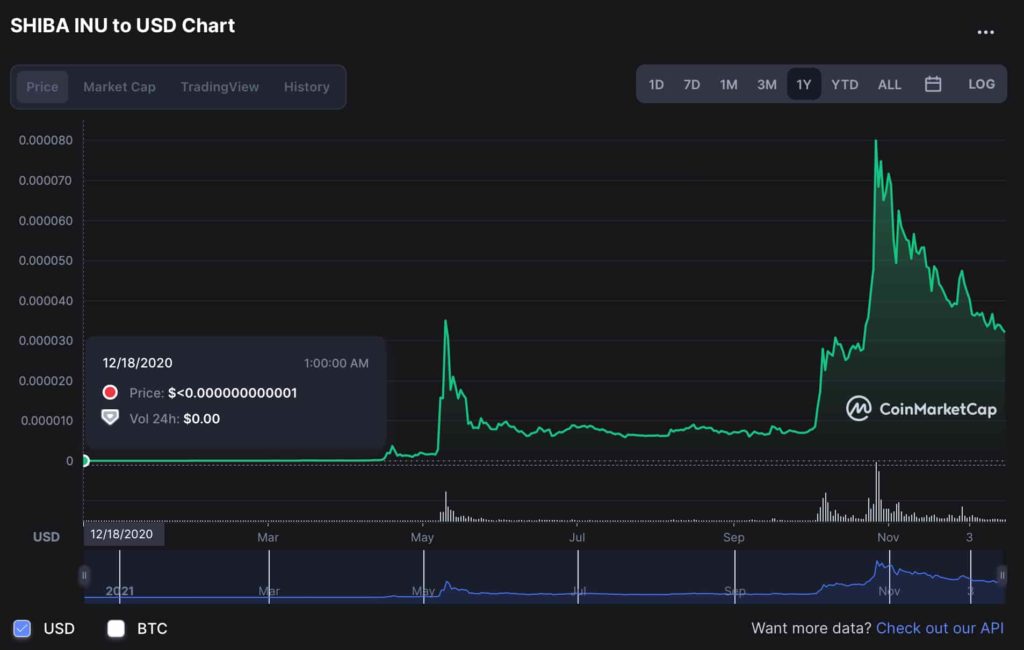
Task: Switch to the Price tab
Action: click(42, 87)
